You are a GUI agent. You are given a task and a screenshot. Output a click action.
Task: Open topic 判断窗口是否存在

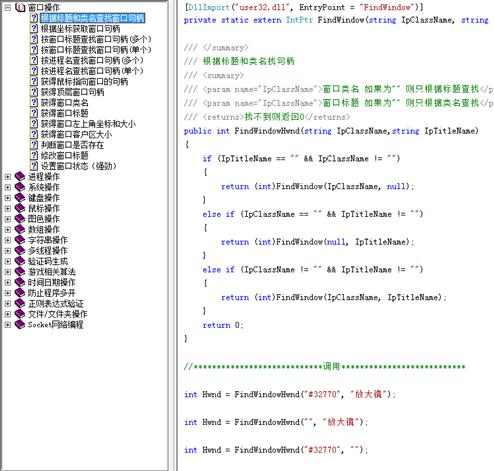tap(72, 145)
